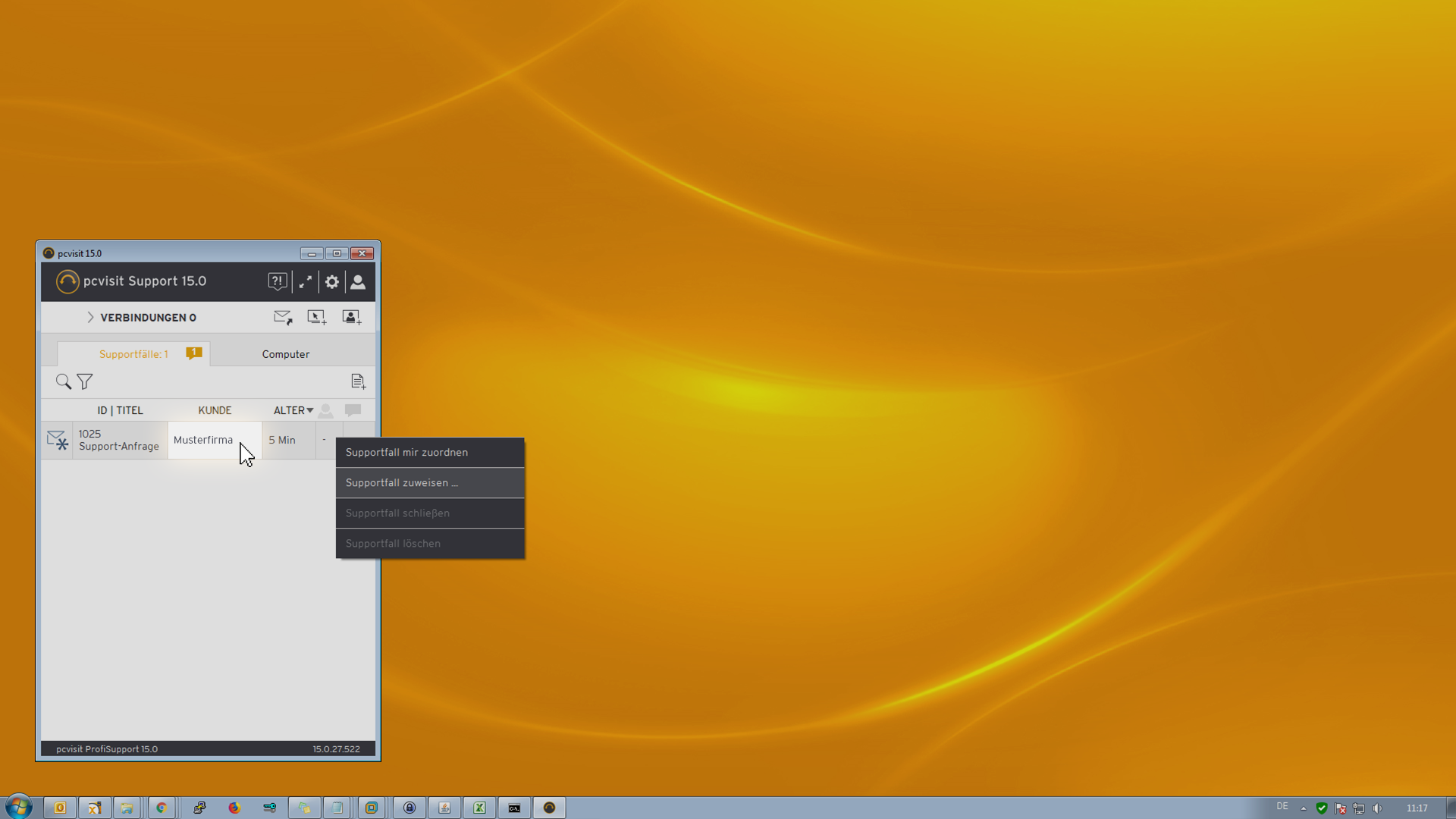Select Supportfall löschen menu entry
1456x819 pixels.
[x=430, y=544]
